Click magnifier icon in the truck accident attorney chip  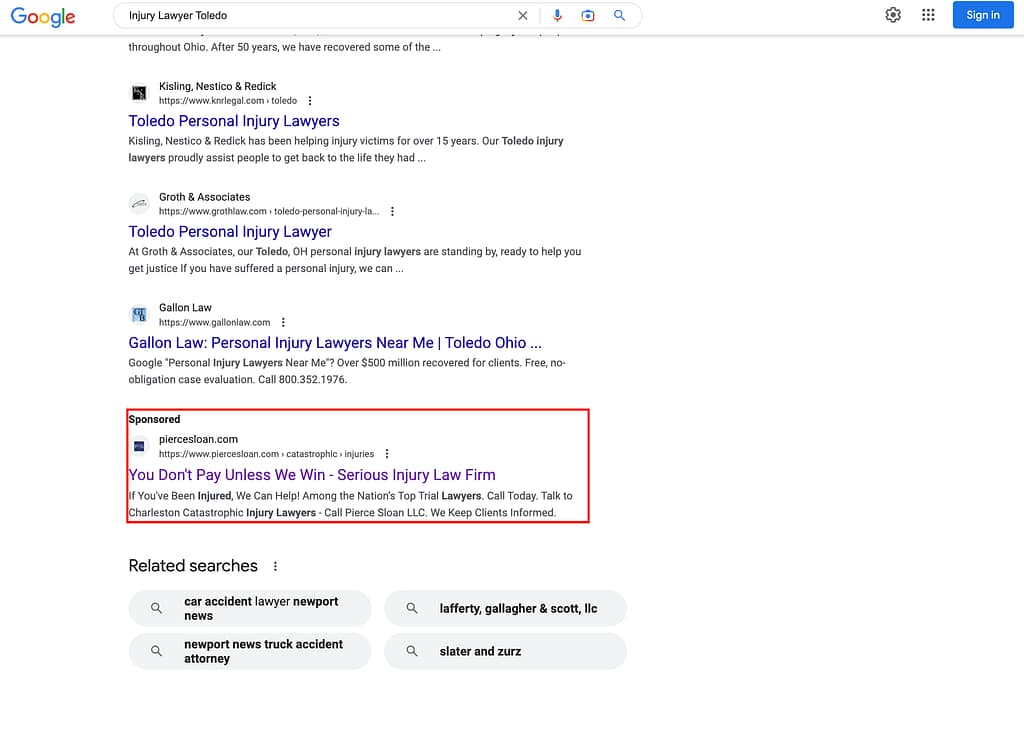click(157, 651)
